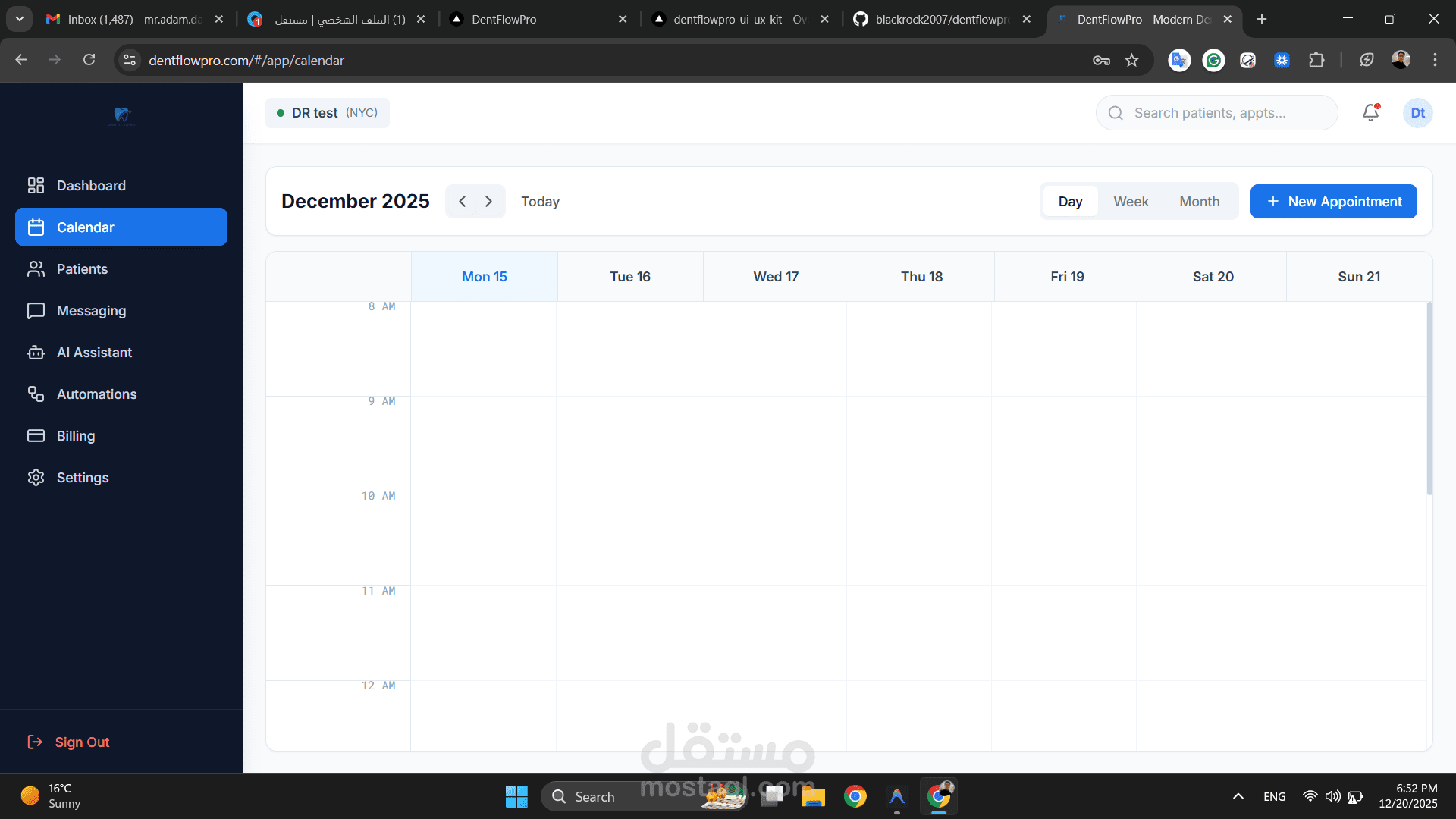Select the Day view toggle
Viewport: 1456px width, 819px height.
coord(1070,202)
